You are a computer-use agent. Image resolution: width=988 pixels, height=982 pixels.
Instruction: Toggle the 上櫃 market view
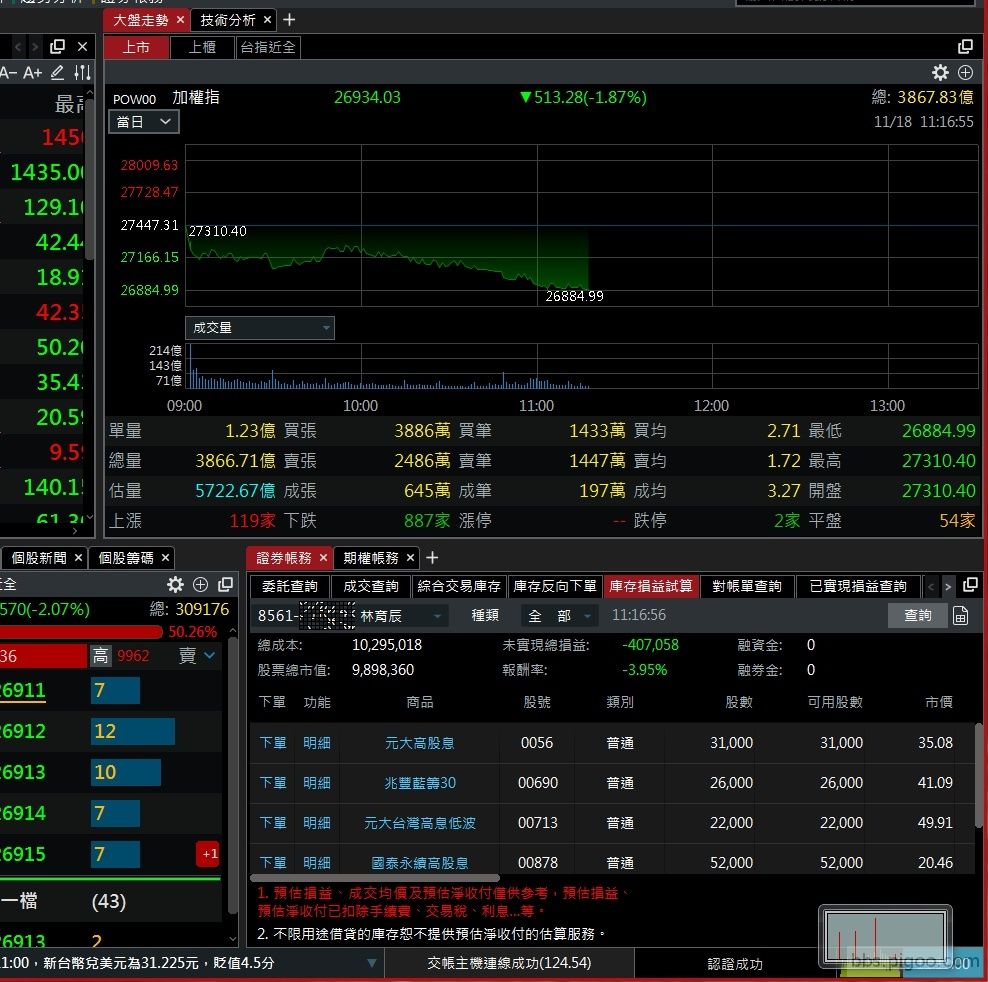click(x=202, y=47)
